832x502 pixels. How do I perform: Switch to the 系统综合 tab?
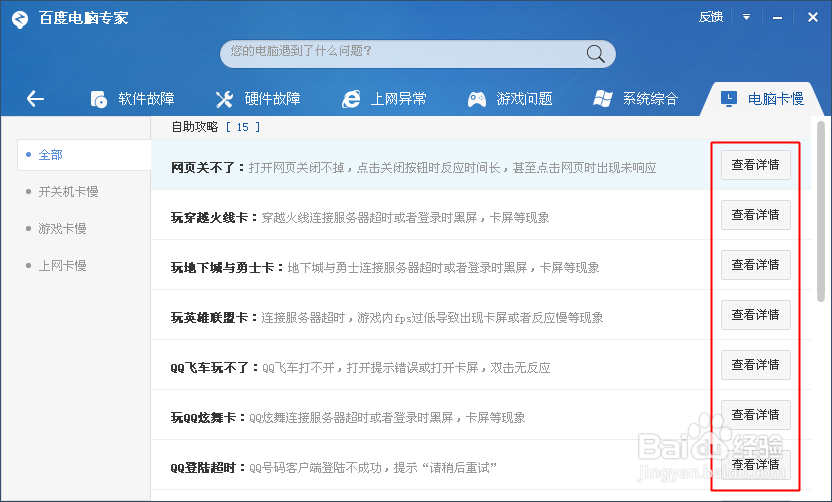pos(636,99)
